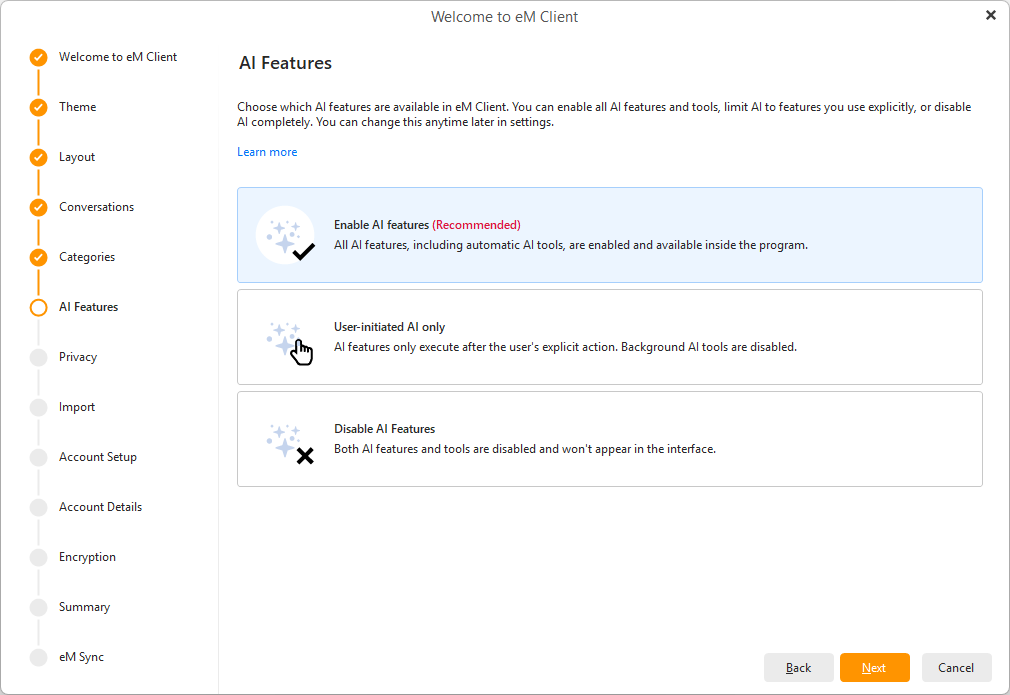This screenshot has width=1010, height=695.
Task: Click the gray step circle beside Privacy
Action: click(39, 357)
